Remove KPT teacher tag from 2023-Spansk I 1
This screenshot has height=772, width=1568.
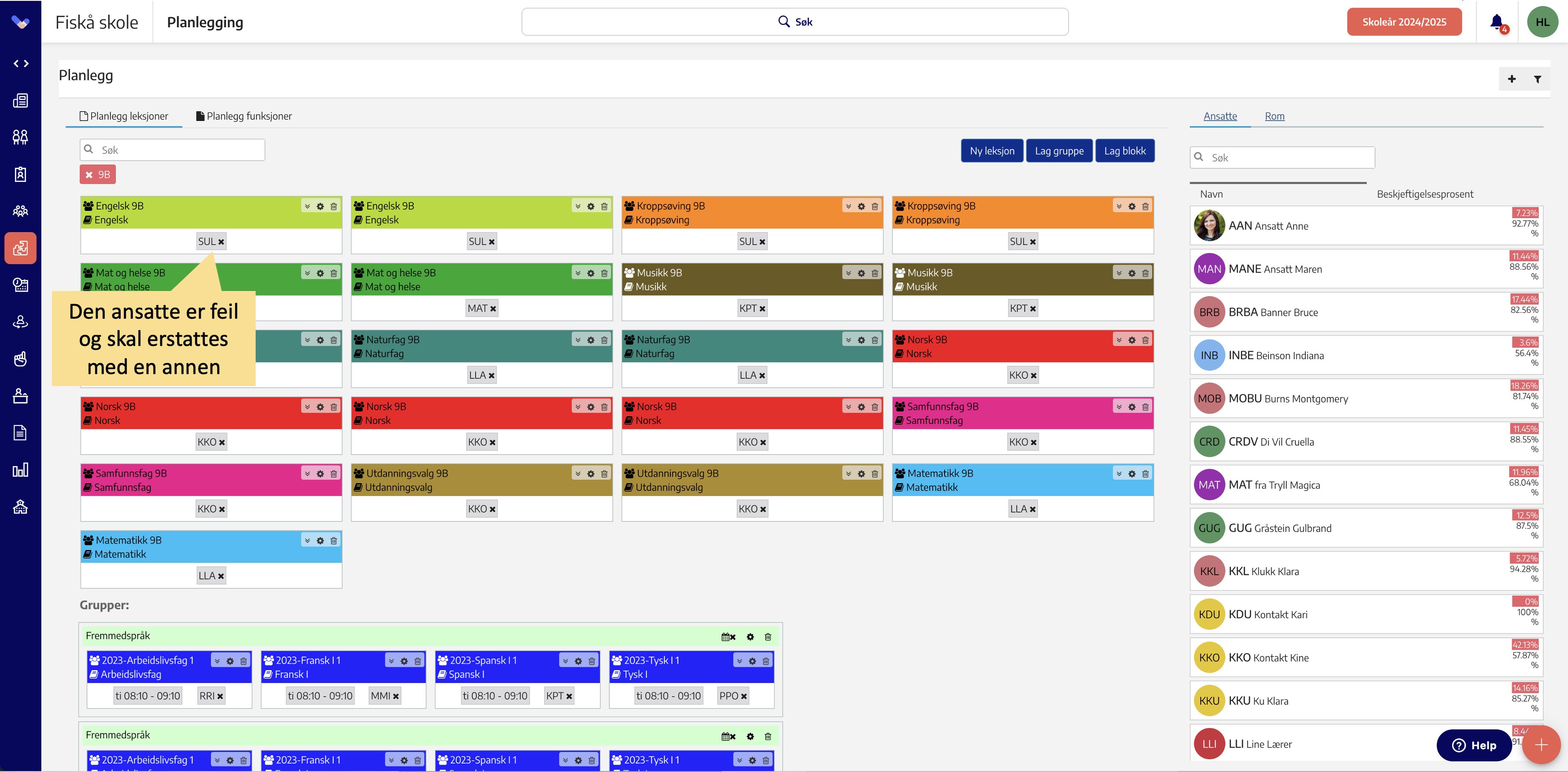click(x=569, y=697)
